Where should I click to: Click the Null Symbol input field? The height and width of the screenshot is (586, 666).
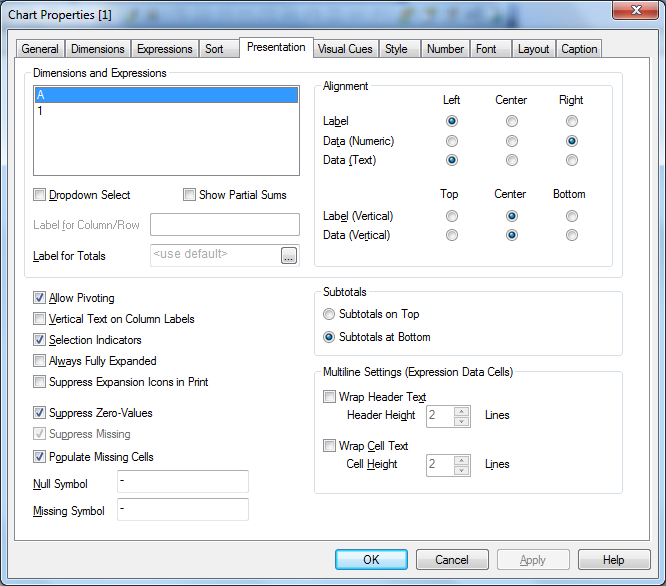pyautogui.click(x=183, y=482)
